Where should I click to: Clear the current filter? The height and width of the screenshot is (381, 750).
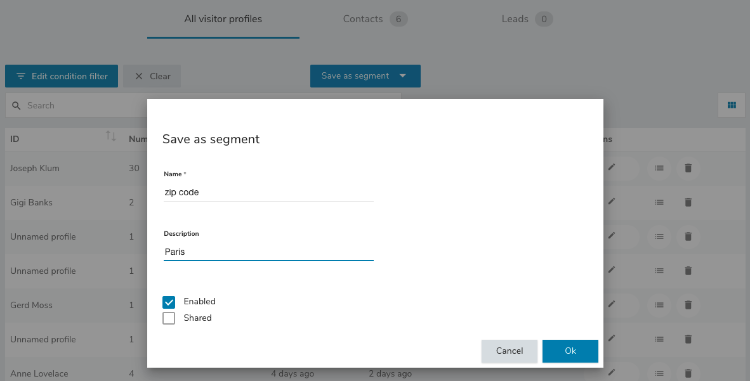click(152, 76)
